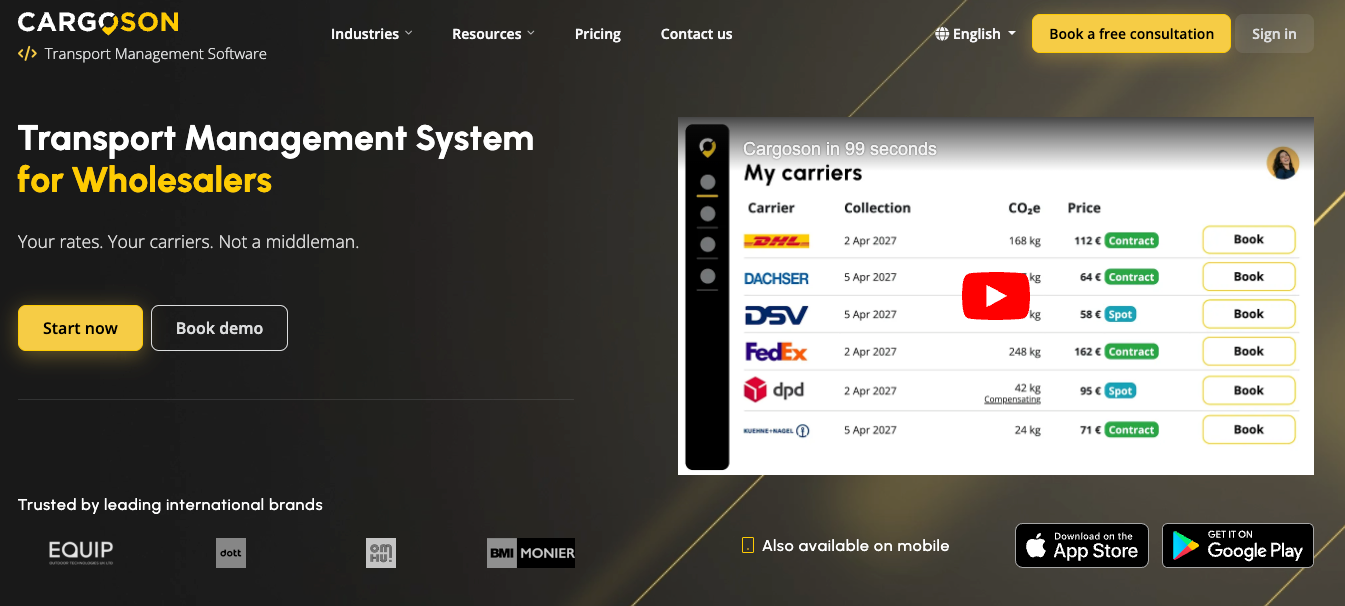This screenshot has height=606, width=1345.
Task: Click the Start now button
Action: click(80, 328)
